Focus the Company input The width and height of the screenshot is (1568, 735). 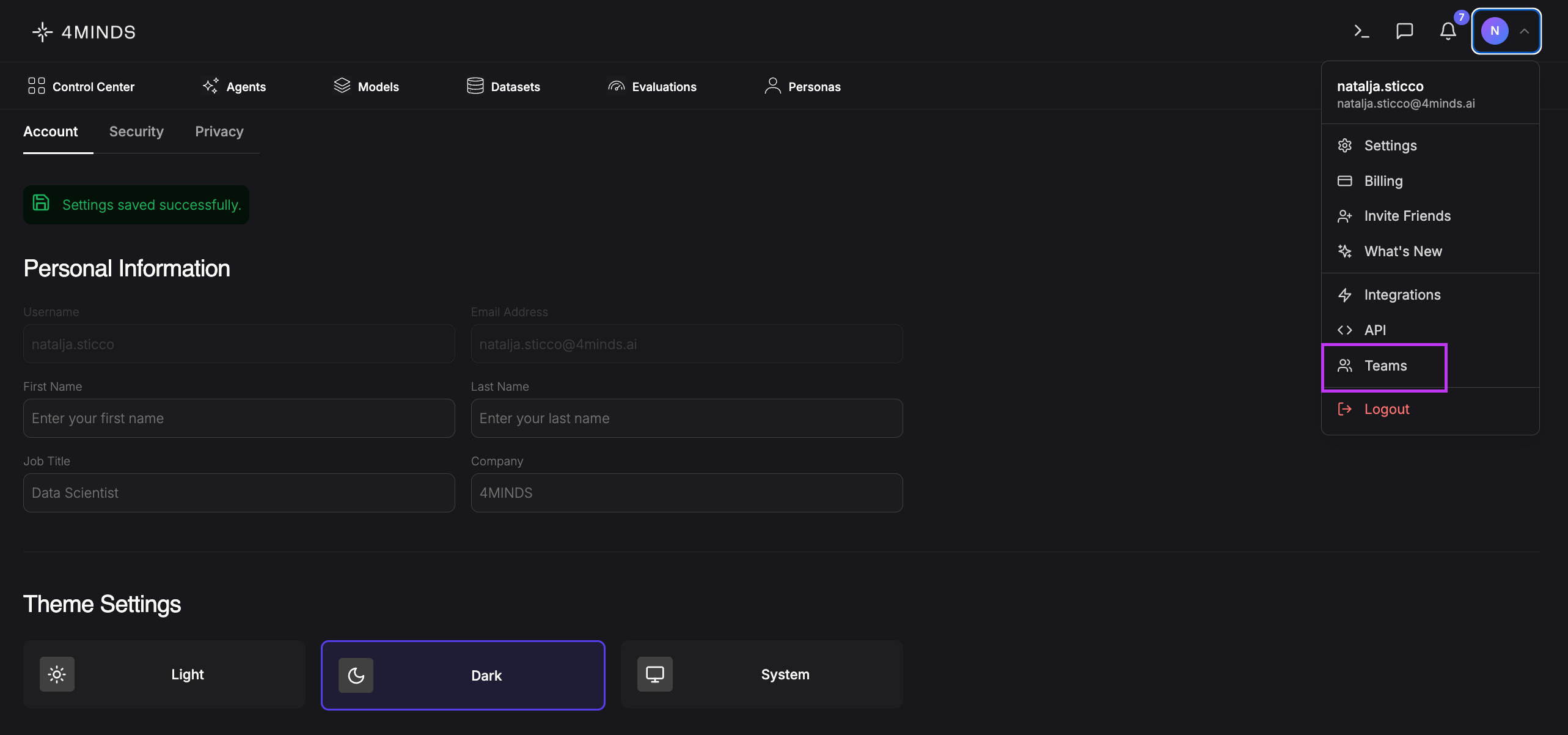pyautogui.click(x=687, y=493)
